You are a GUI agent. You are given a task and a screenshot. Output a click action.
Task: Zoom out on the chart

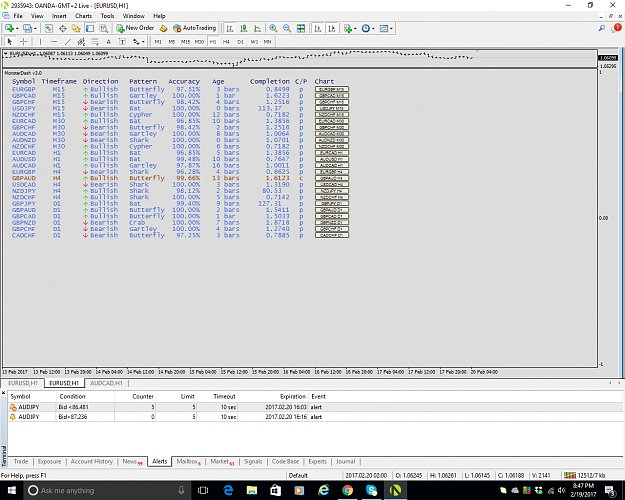click(287, 28)
